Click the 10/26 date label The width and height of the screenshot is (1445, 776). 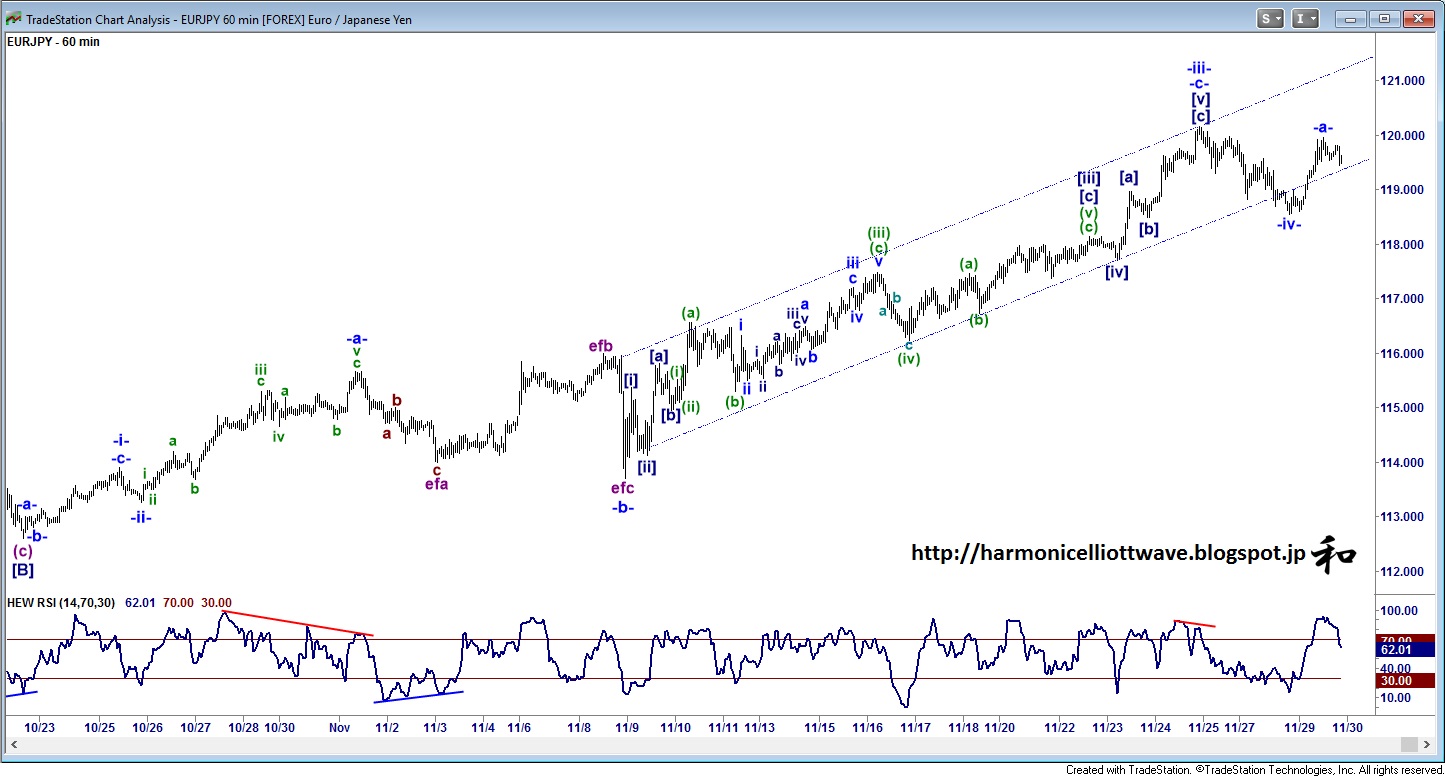(x=148, y=727)
